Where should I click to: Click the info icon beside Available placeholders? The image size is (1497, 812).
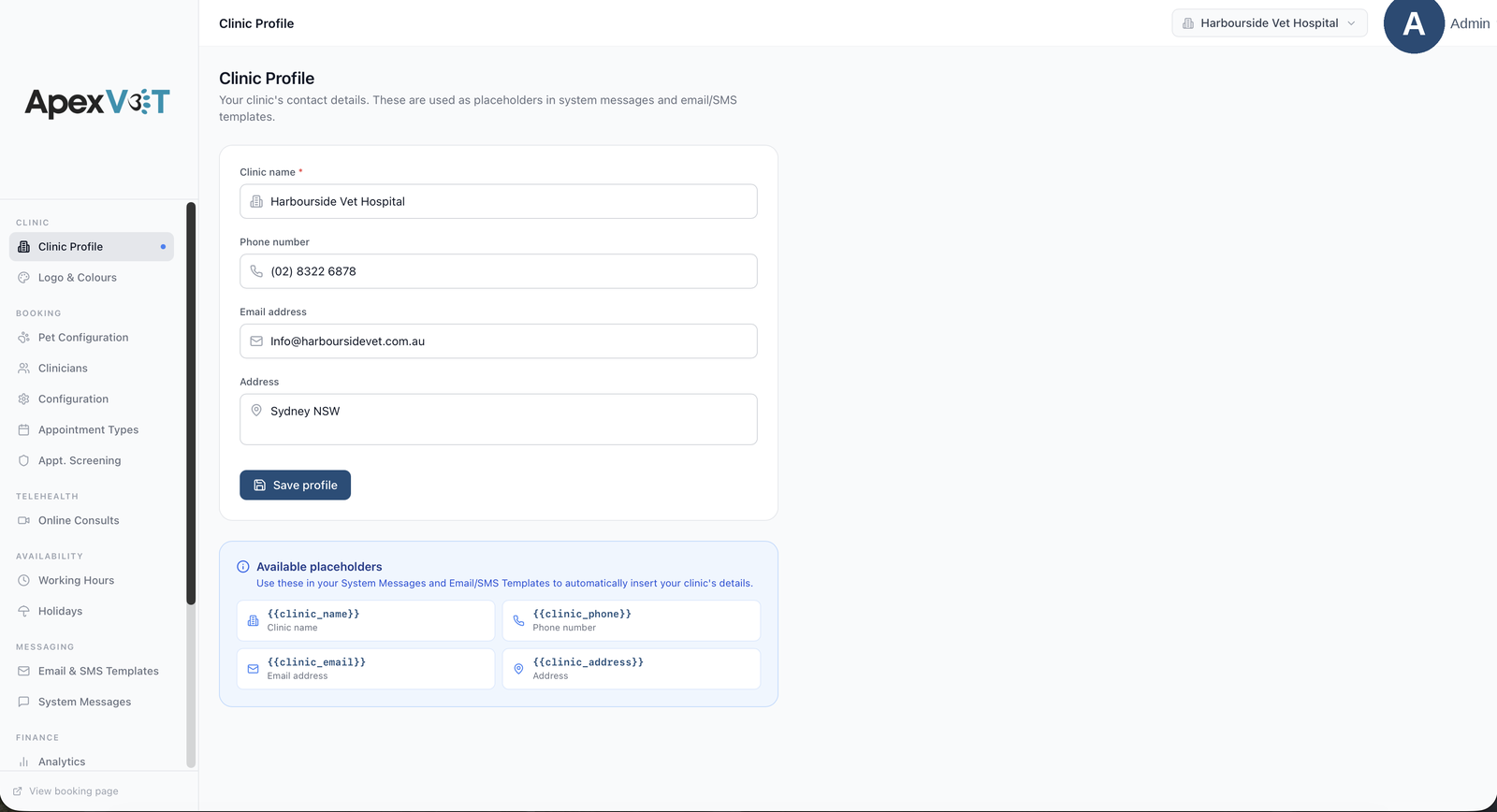pos(243,567)
